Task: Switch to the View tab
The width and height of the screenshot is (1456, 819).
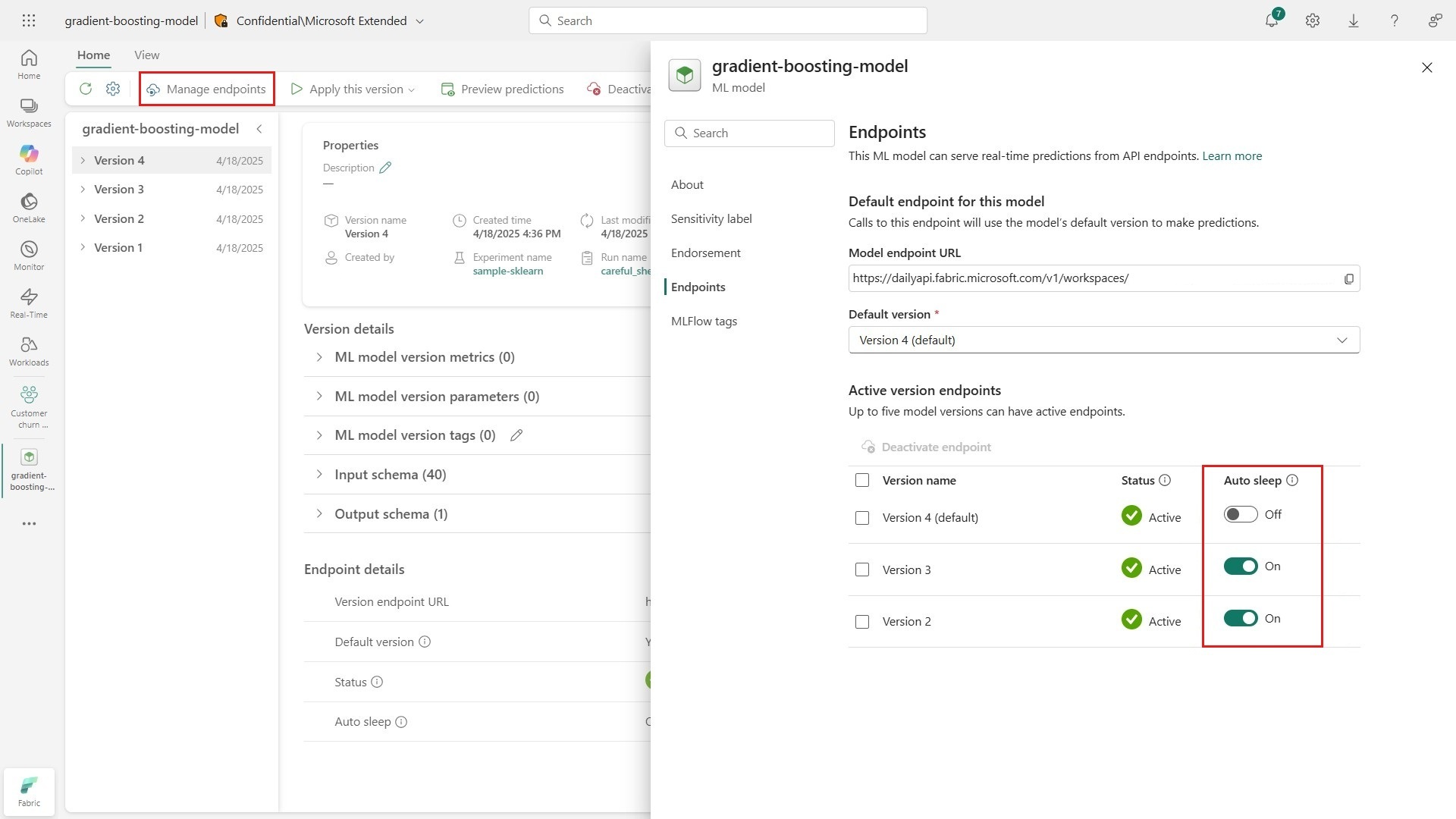Action: [x=146, y=55]
